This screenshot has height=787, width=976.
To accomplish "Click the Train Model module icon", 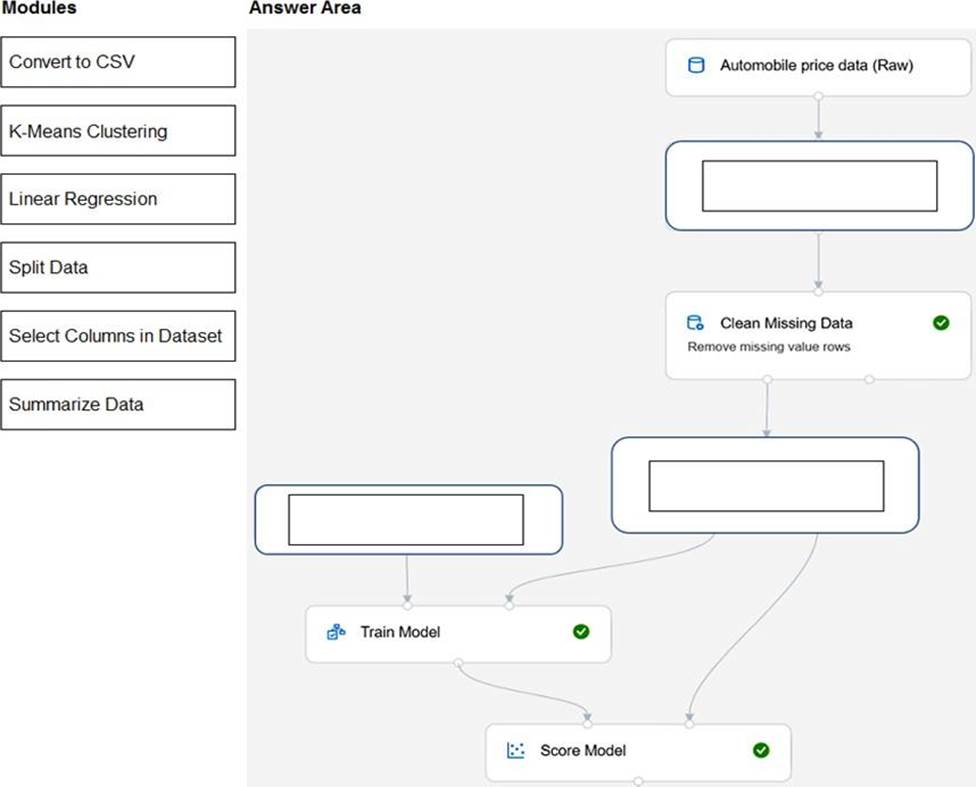I will (x=336, y=632).
